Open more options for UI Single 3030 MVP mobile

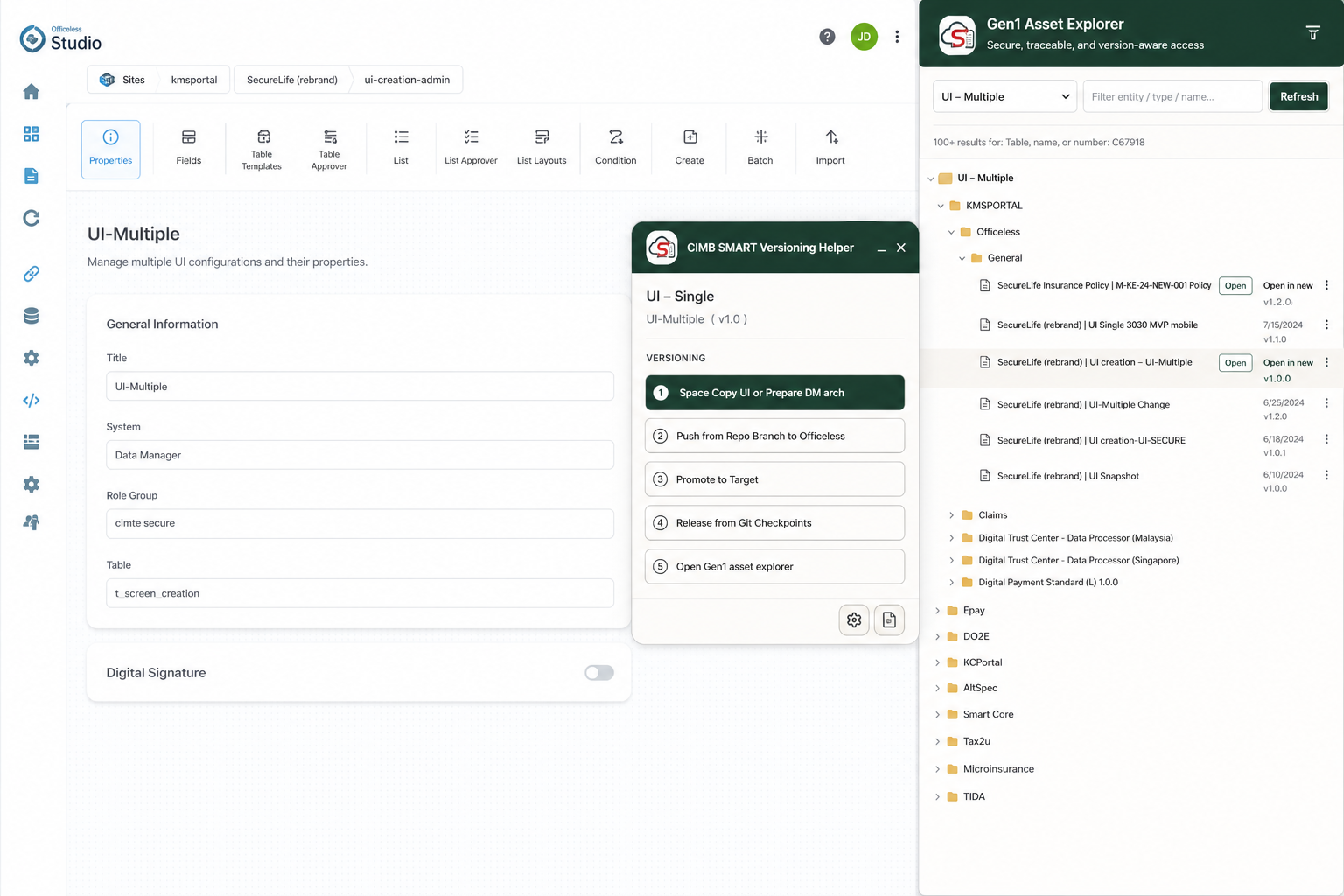click(1326, 325)
